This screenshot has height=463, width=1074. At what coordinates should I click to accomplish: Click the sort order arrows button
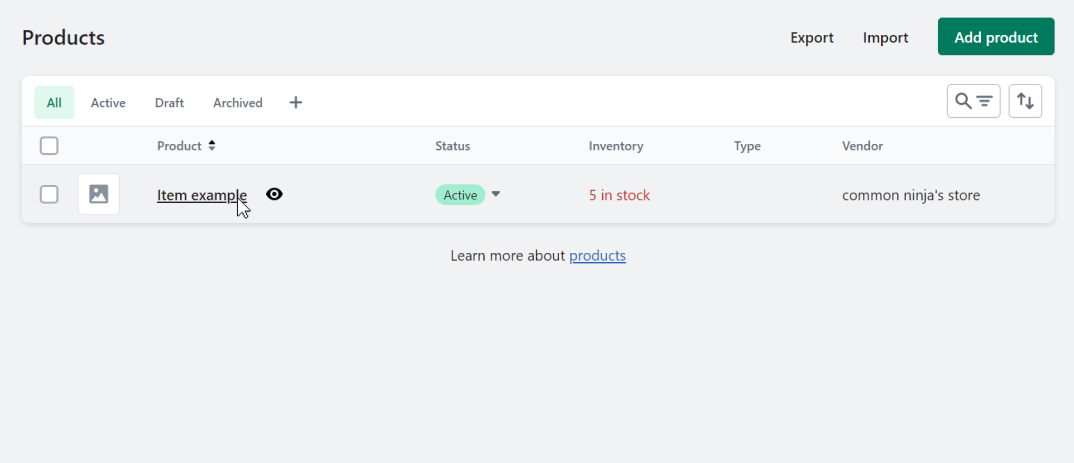(x=1025, y=101)
